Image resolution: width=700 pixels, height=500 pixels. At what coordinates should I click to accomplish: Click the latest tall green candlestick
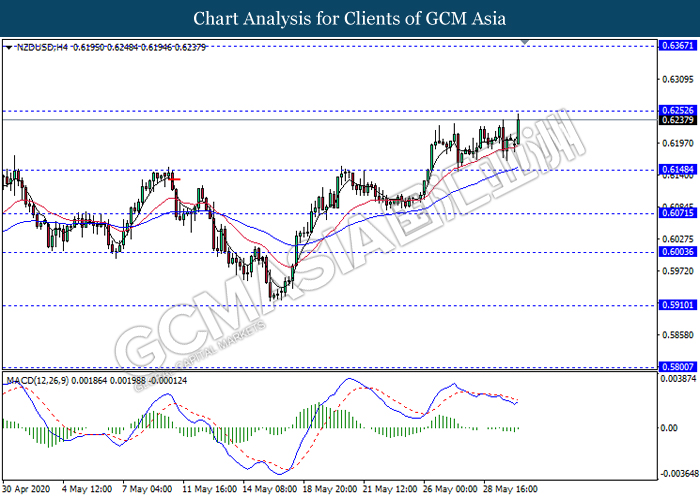click(518, 132)
